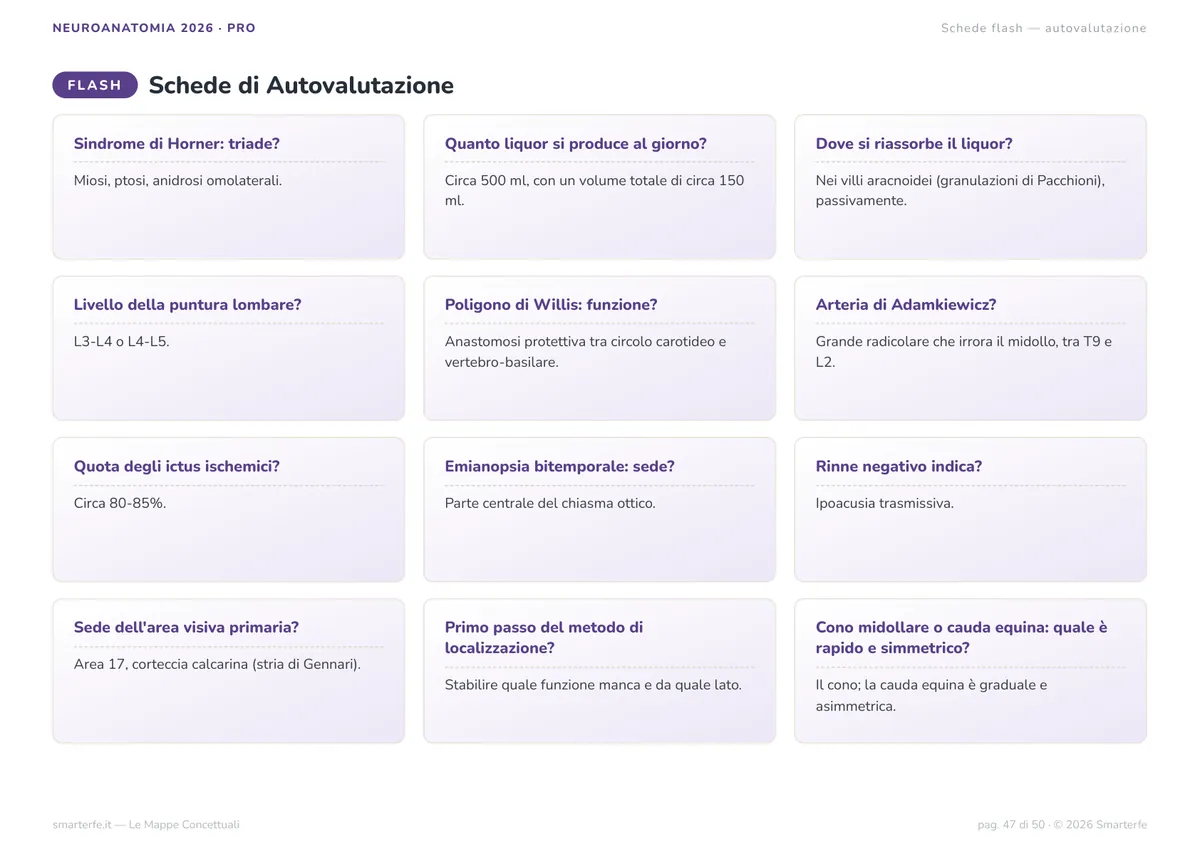The width and height of the screenshot is (1200, 849).
Task: Click the FLASH badge beside the title
Action: (x=95, y=85)
